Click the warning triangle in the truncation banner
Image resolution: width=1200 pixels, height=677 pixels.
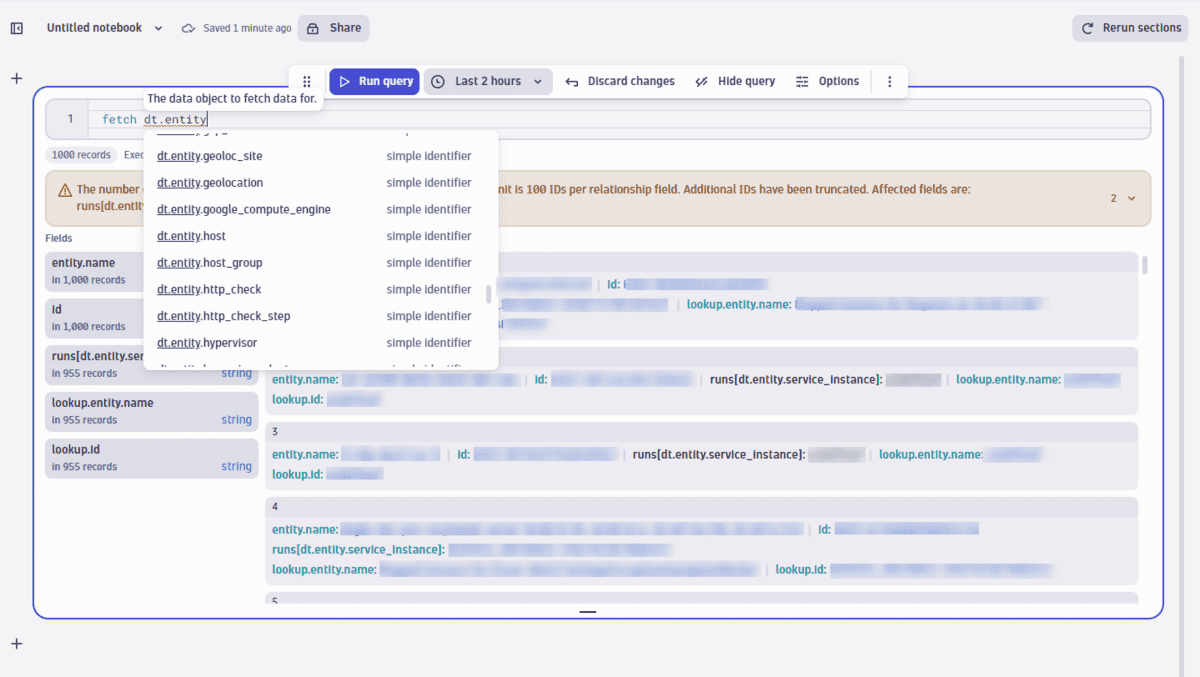click(x=65, y=188)
